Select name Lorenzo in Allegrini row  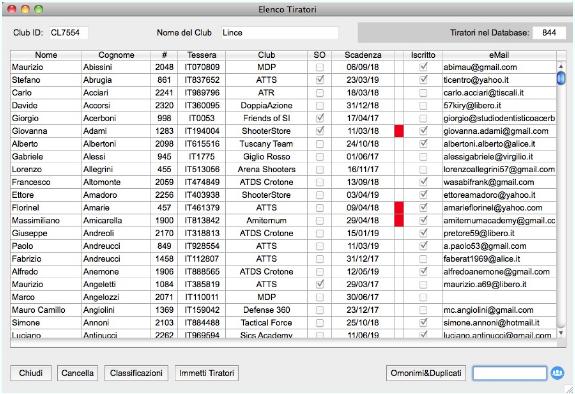click(x=27, y=169)
